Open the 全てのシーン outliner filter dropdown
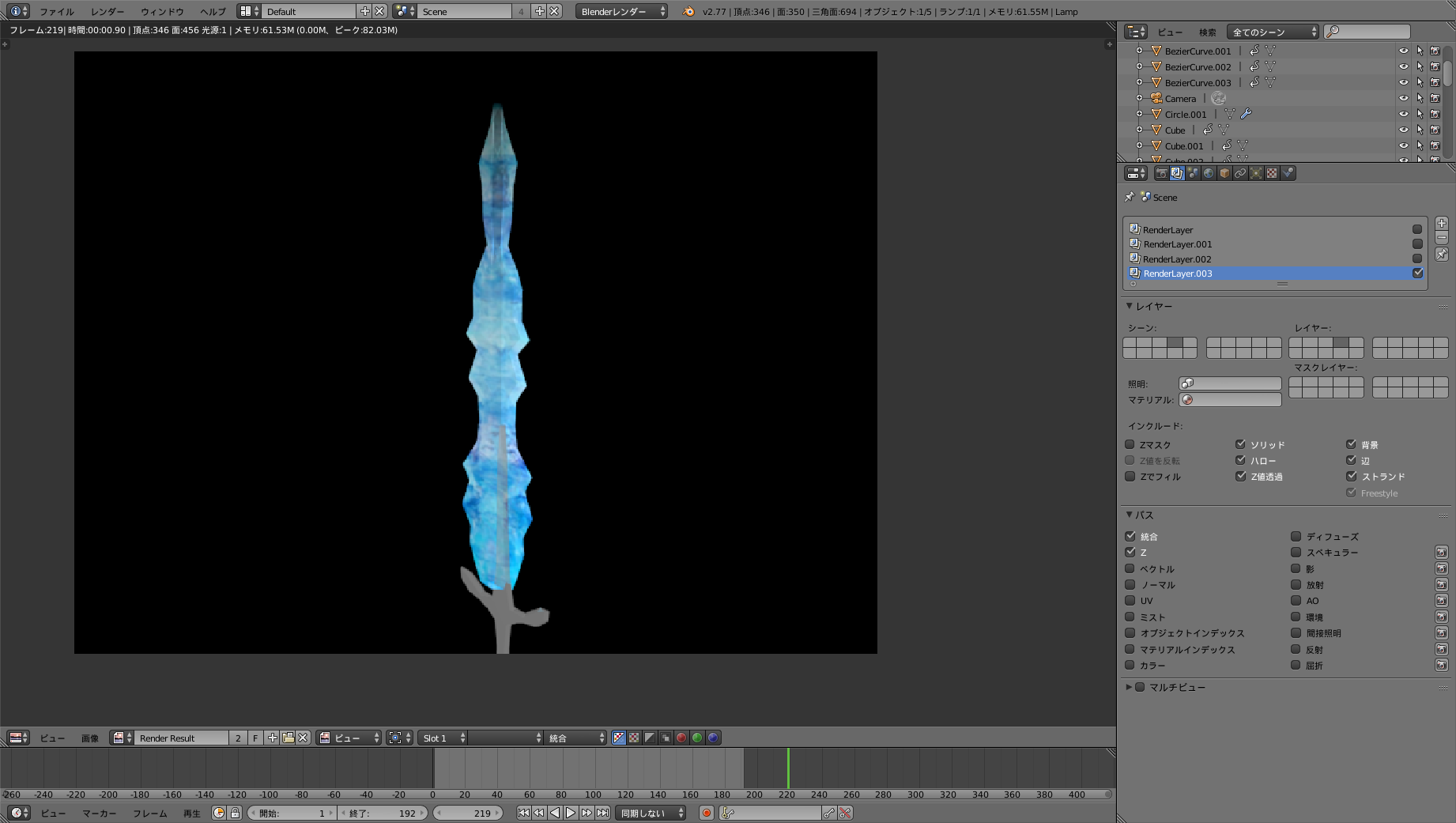The width and height of the screenshot is (1456, 823). pyautogui.click(x=1273, y=32)
